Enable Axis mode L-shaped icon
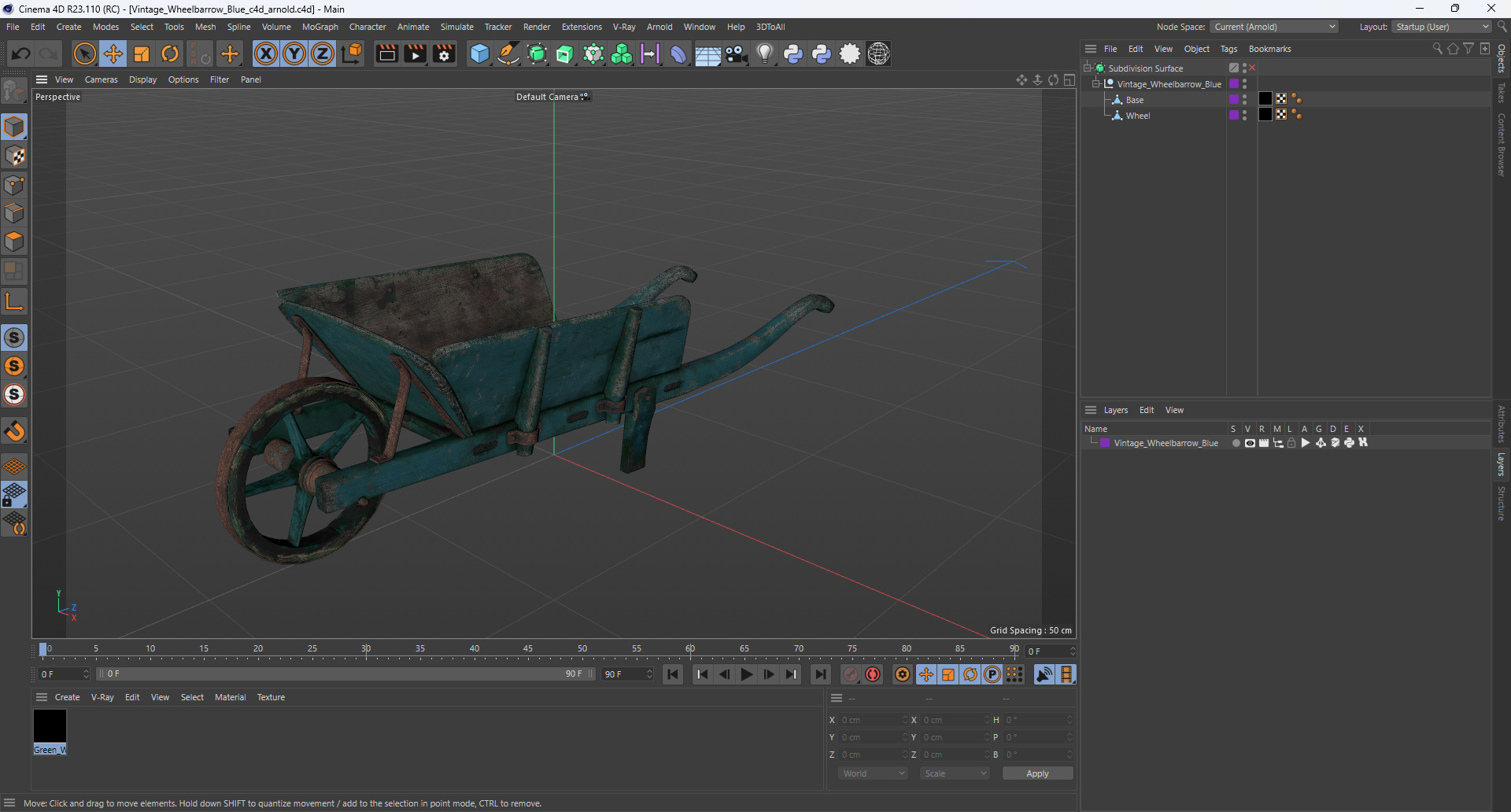1511x812 pixels. (x=14, y=301)
